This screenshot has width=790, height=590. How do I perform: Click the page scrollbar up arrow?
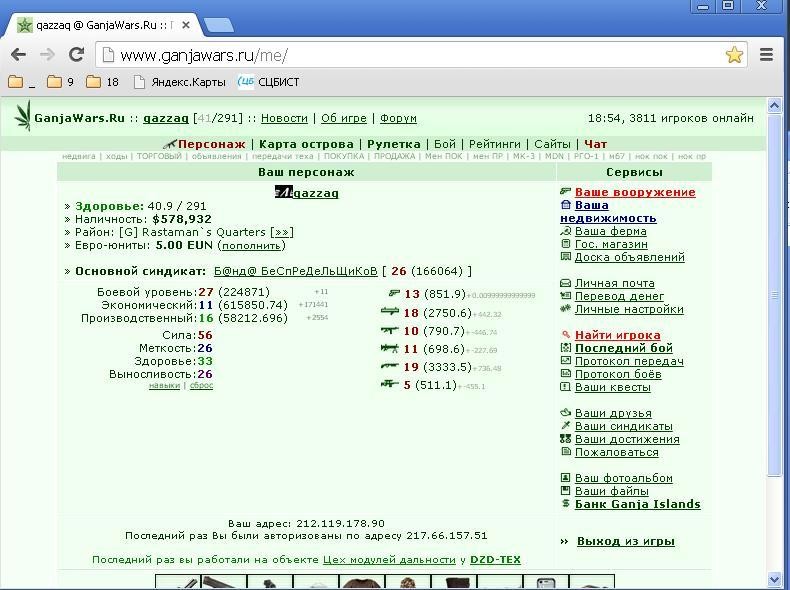pyautogui.click(x=774, y=105)
